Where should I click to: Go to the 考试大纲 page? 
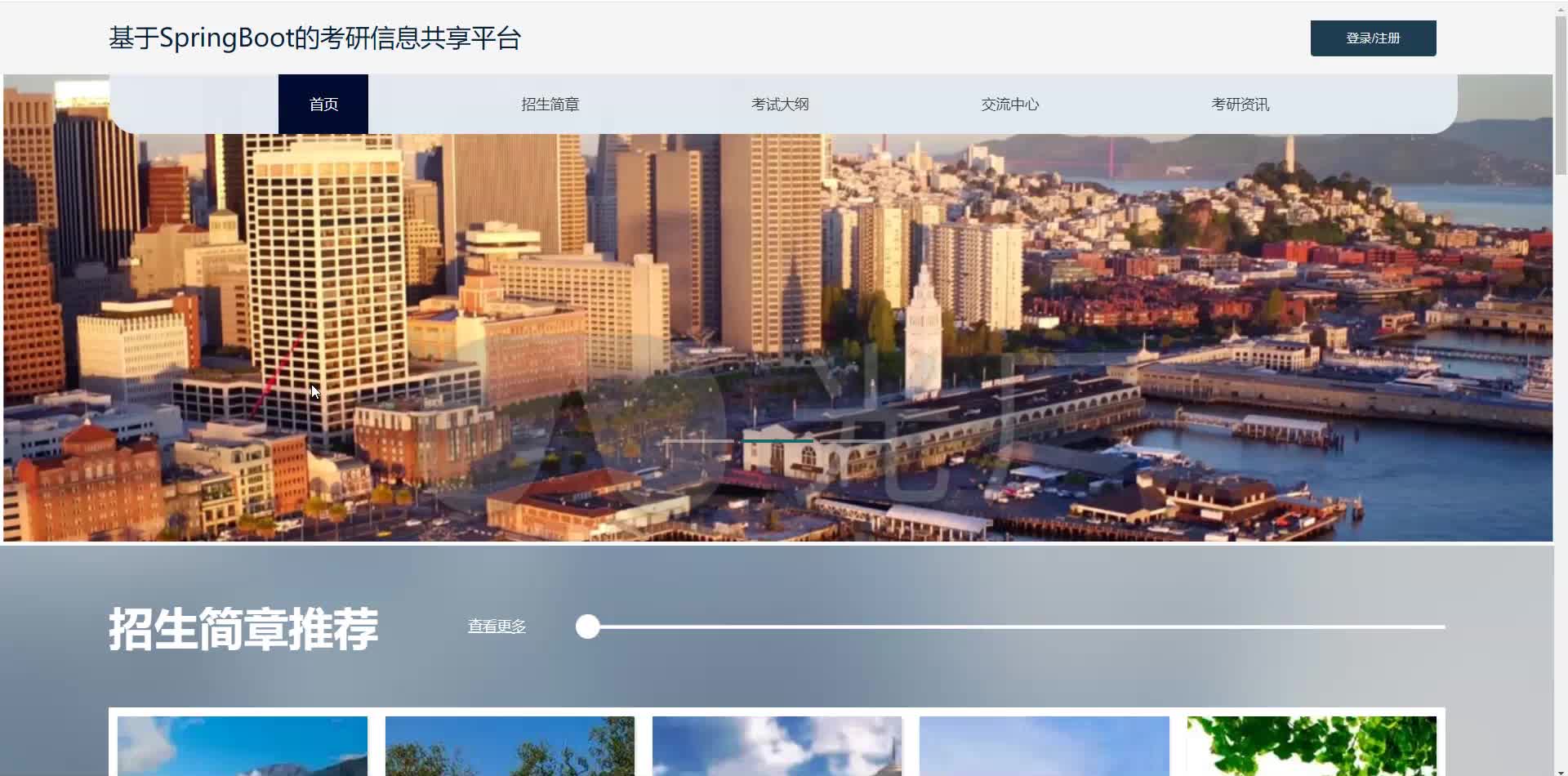780,104
